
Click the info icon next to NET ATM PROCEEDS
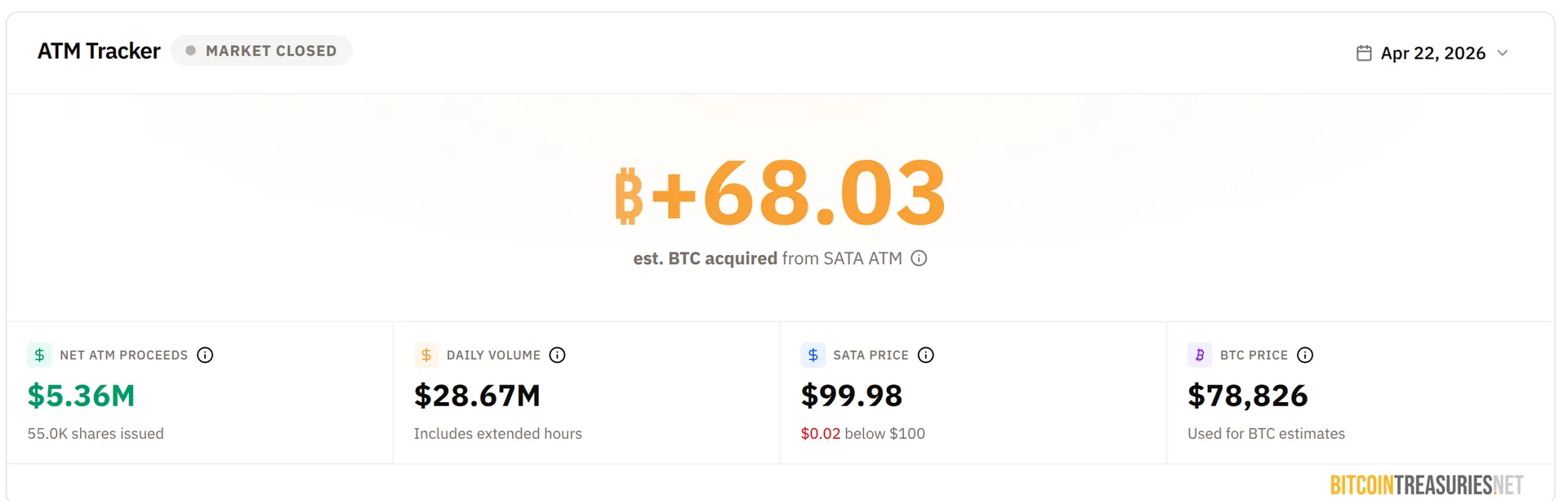pyautogui.click(x=206, y=355)
